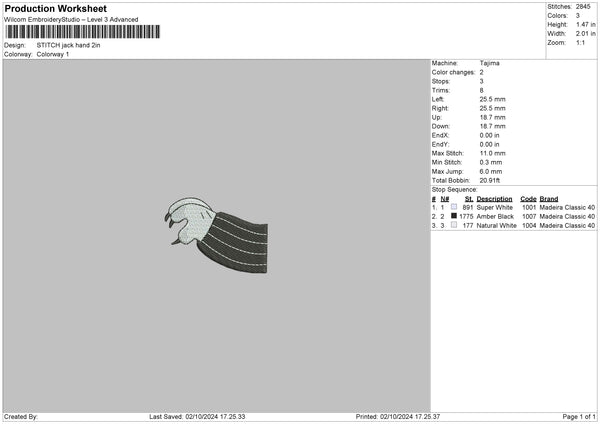Screen dimensions: 600x424
Task: Click the Tajima machine value
Action: 490,63
